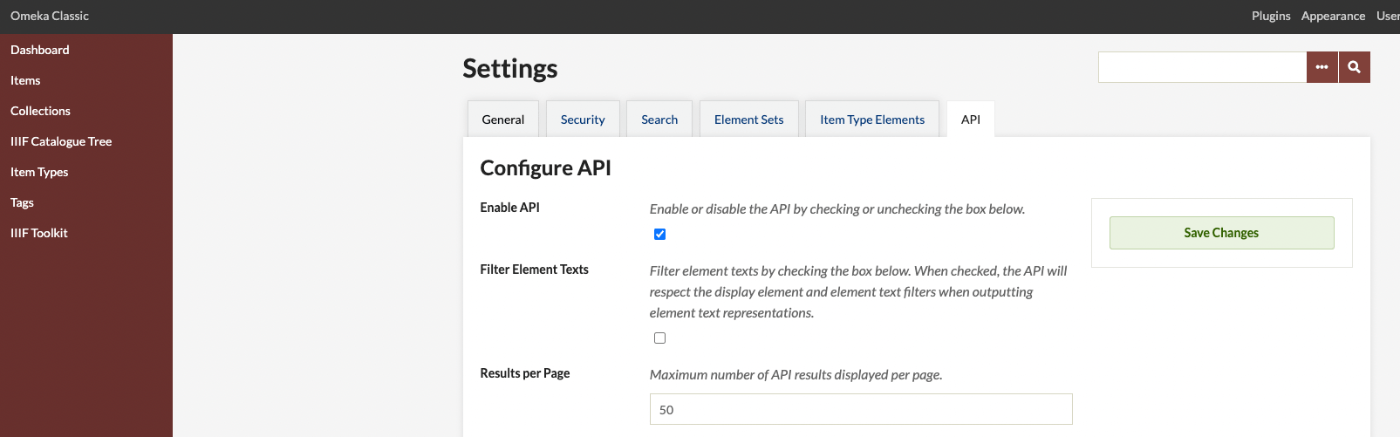
Task: Go to Item Types in sidebar
Action: click(39, 172)
